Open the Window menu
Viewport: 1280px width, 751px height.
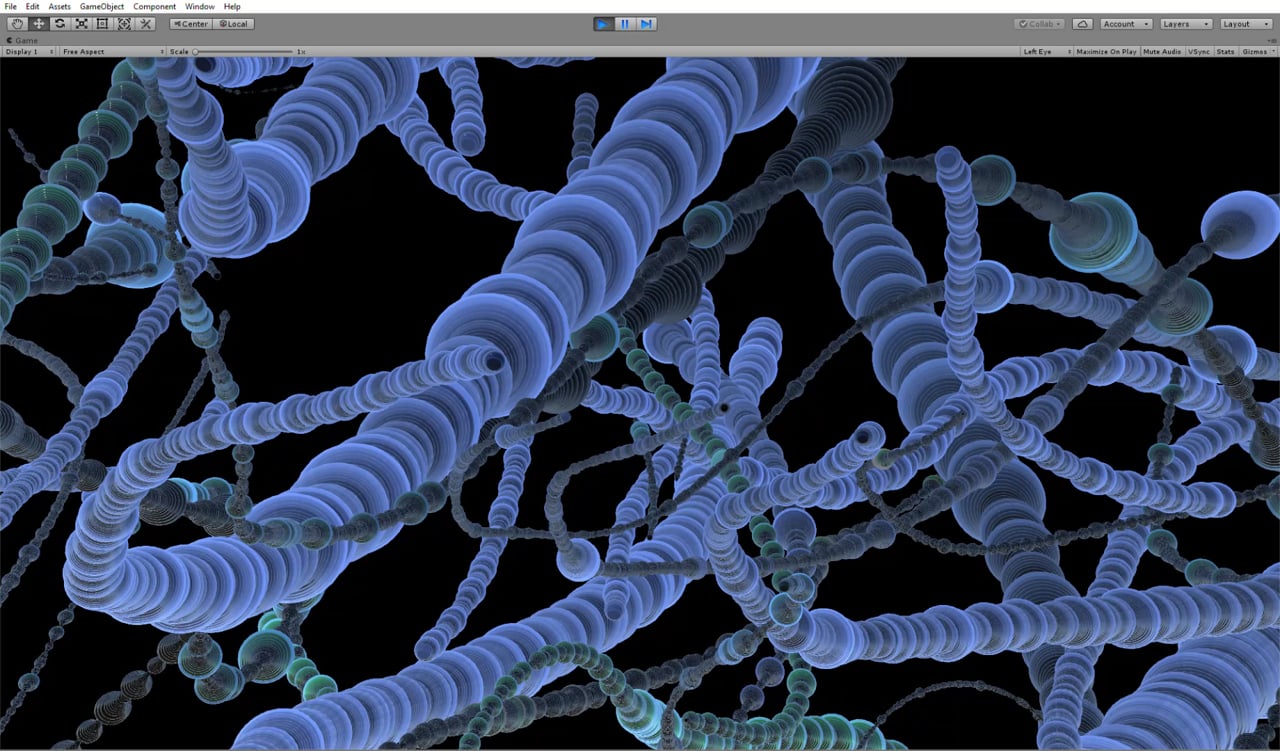[200, 6]
